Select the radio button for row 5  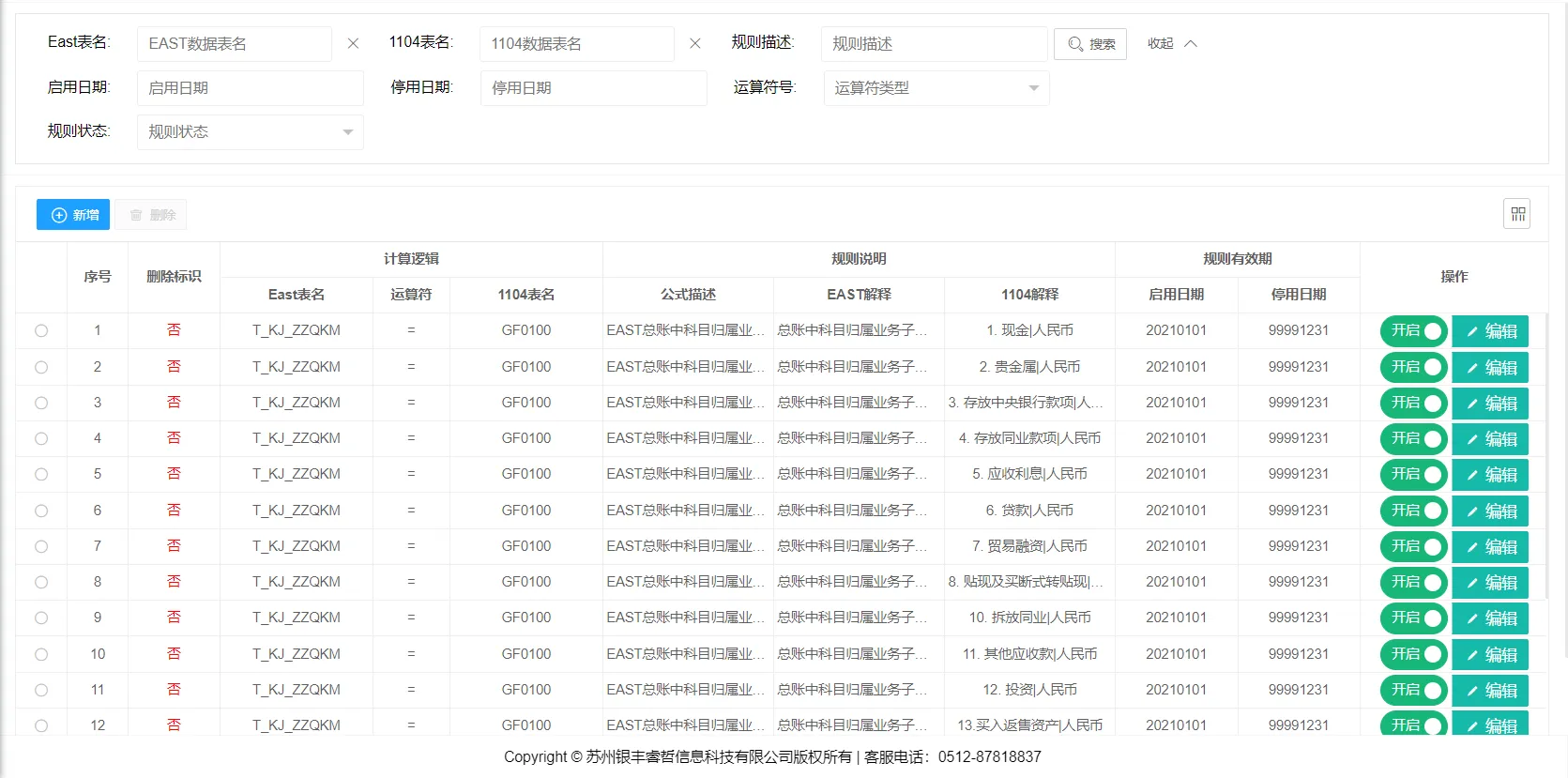click(41, 475)
